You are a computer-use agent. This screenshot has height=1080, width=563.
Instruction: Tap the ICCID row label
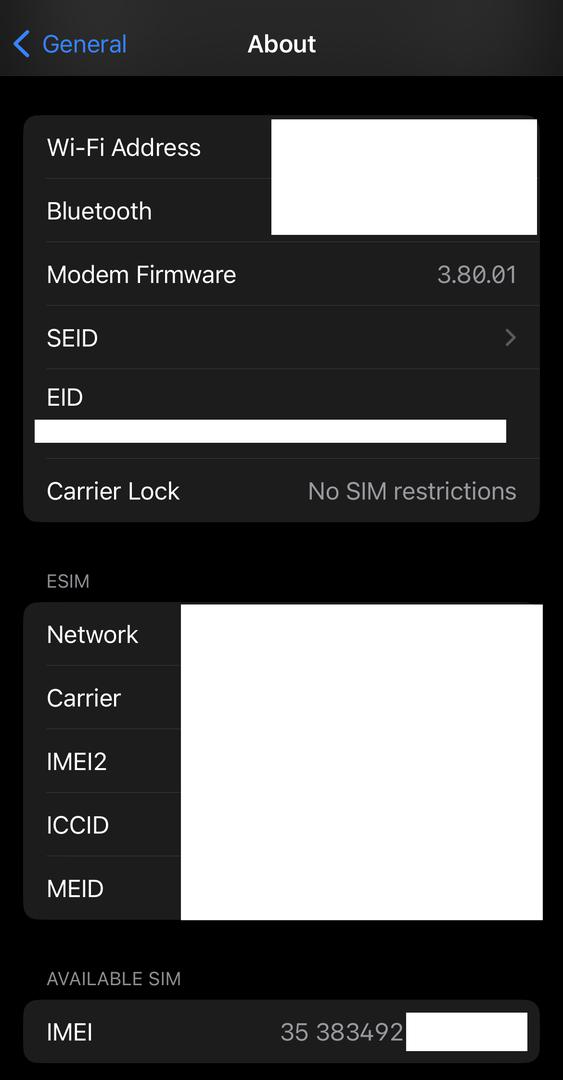click(x=78, y=825)
